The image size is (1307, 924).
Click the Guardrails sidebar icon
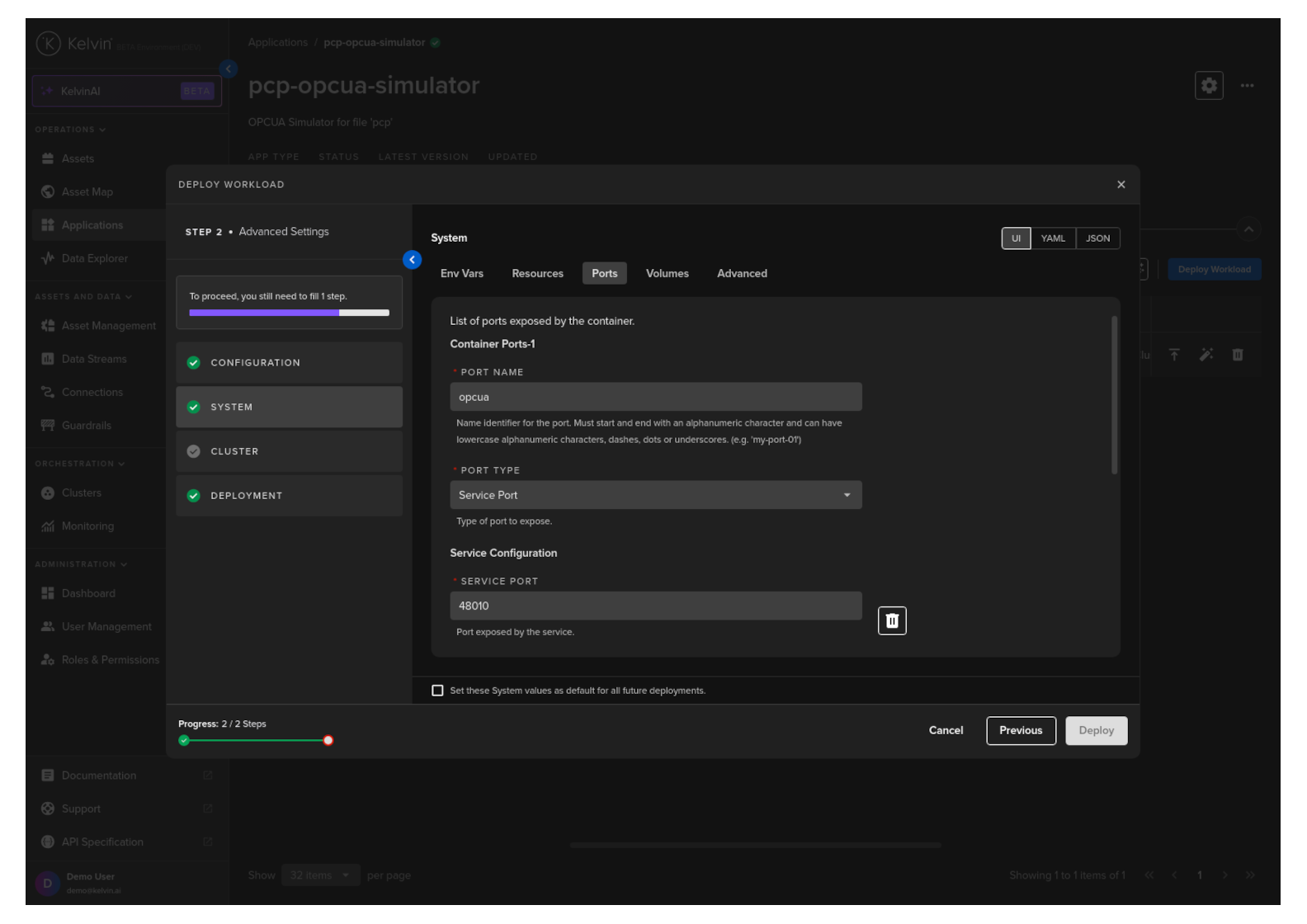(48, 426)
